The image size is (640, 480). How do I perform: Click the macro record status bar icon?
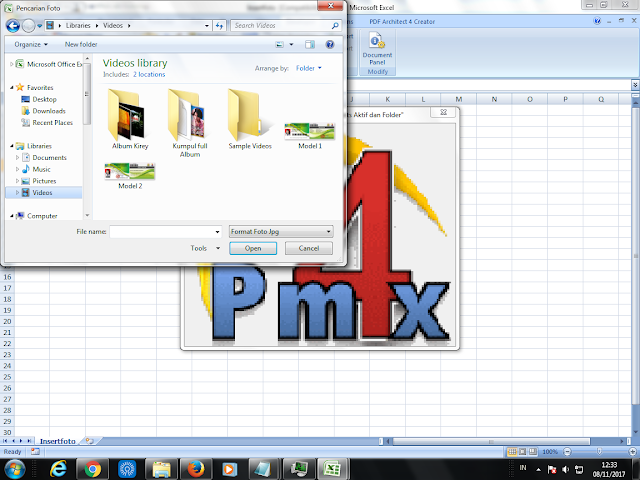tap(36, 451)
